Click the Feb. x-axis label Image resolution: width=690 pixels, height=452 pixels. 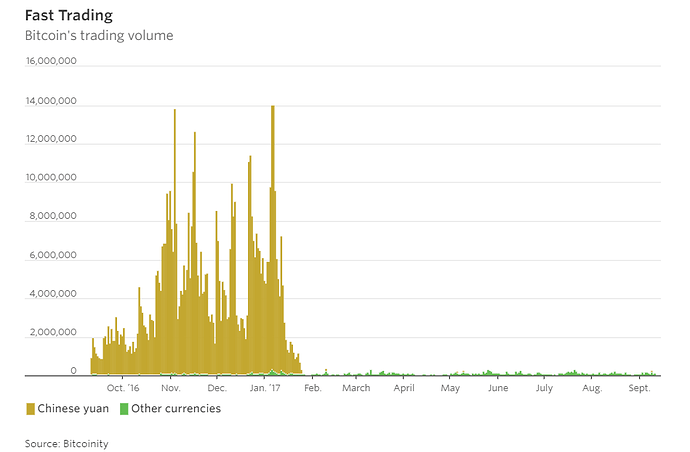click(313, 388)
